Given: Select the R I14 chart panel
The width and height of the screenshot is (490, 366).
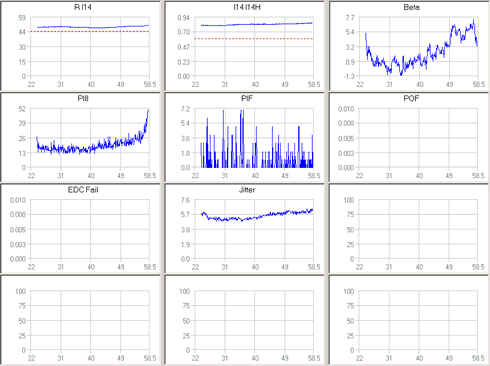Looking at the screenshot, I should [x=80, y=46].
